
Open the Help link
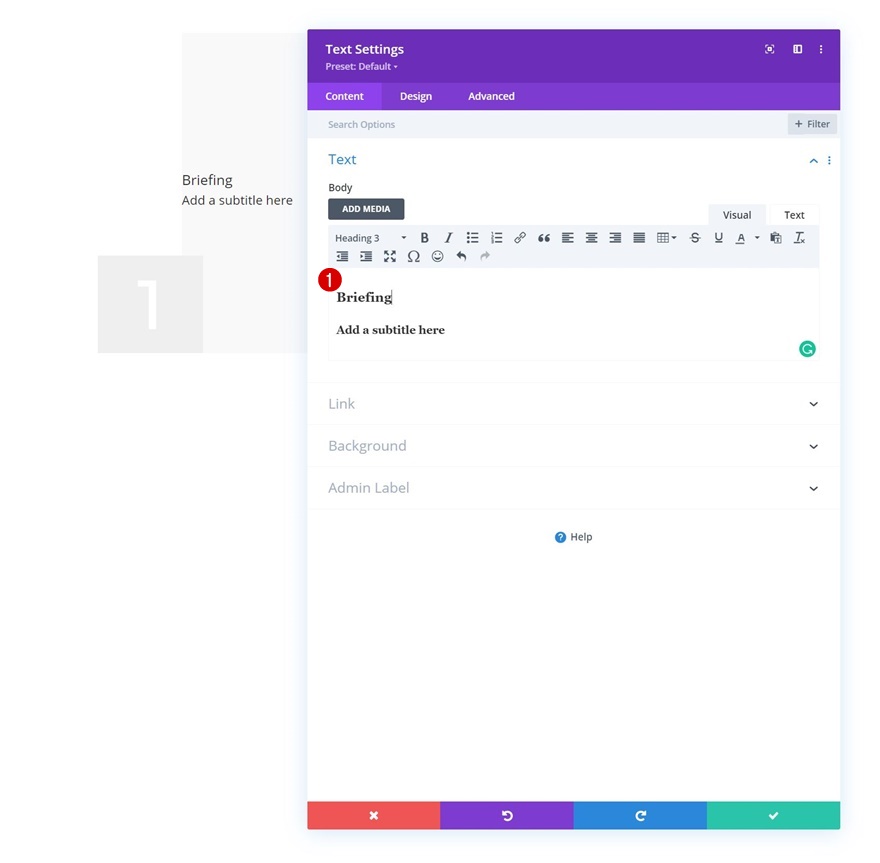573,537
